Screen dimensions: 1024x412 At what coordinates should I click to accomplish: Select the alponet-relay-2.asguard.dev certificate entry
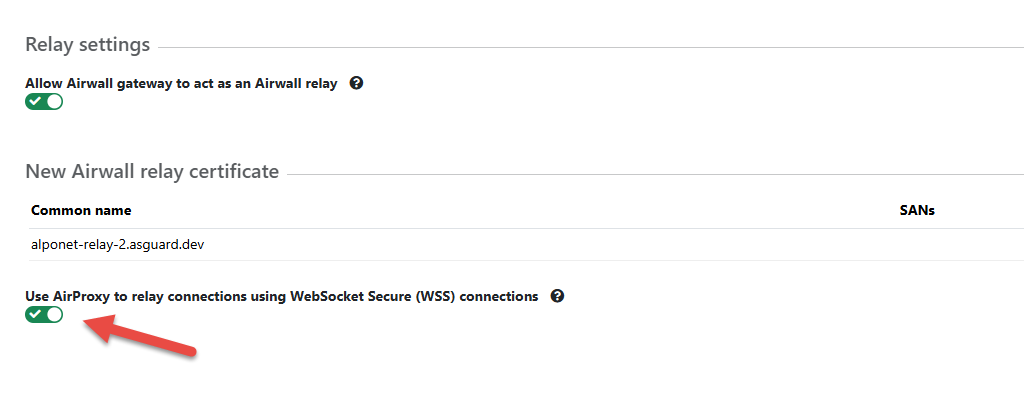[110, 243]
